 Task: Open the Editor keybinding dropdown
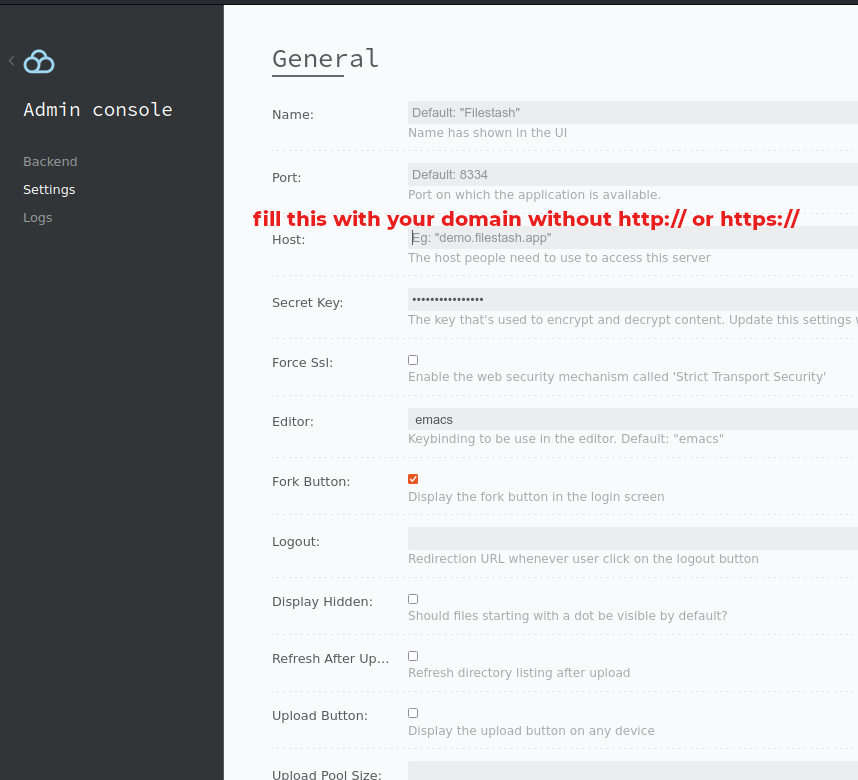pos(632,419)
